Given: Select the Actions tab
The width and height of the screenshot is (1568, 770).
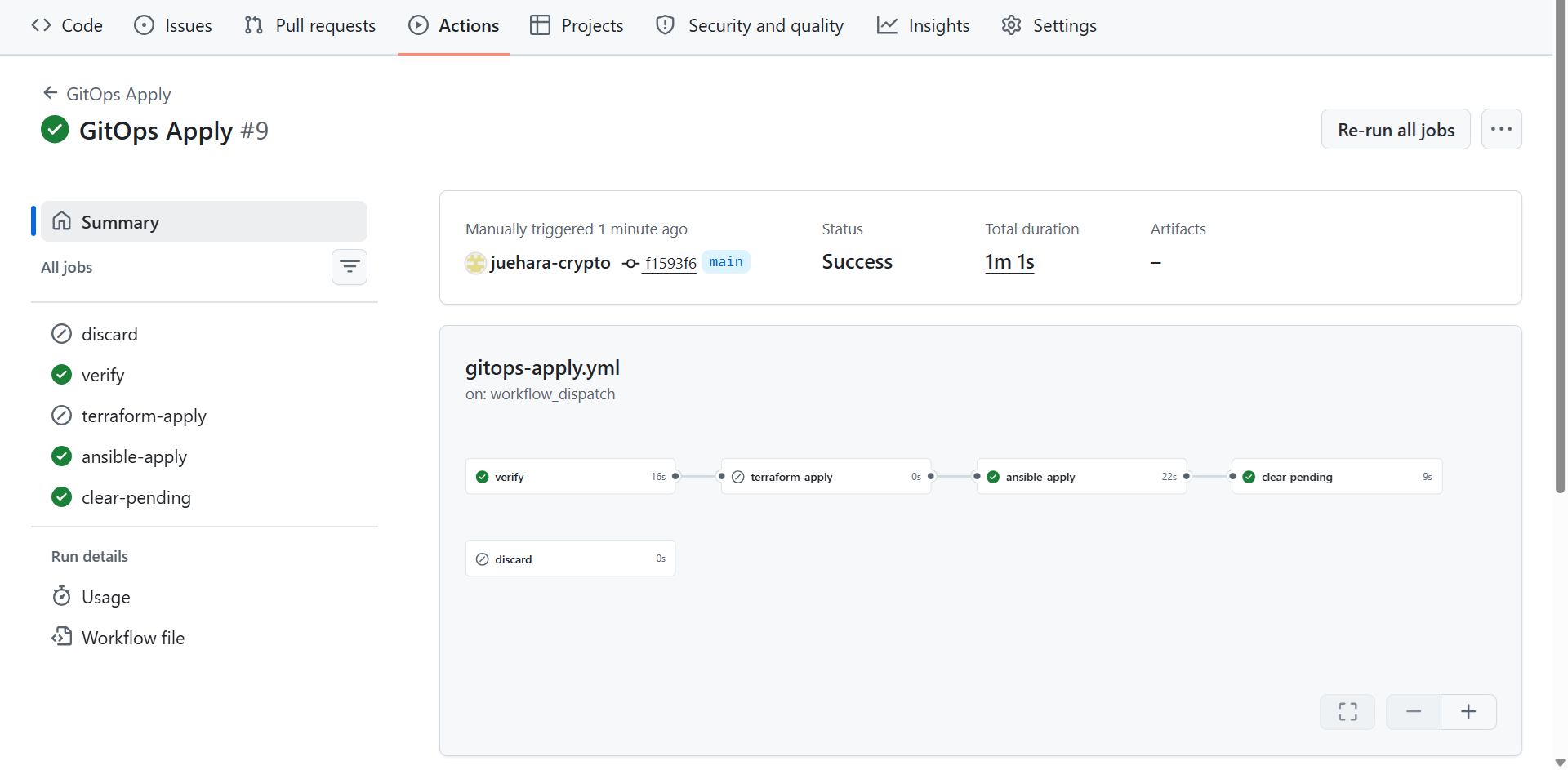Looking at the screenshot, I should click(453, 25).
